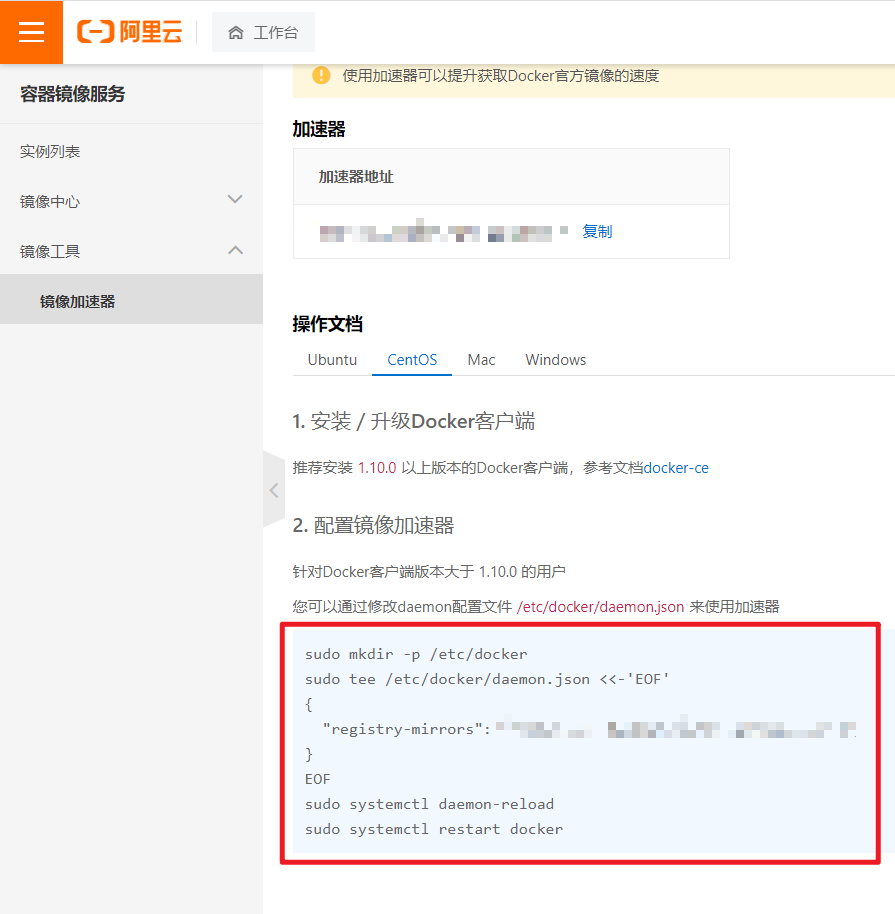This screenshot has width=895, height=914.
Task: Copy the accelerator address with 复制
Action: click(x=597, y=231)
